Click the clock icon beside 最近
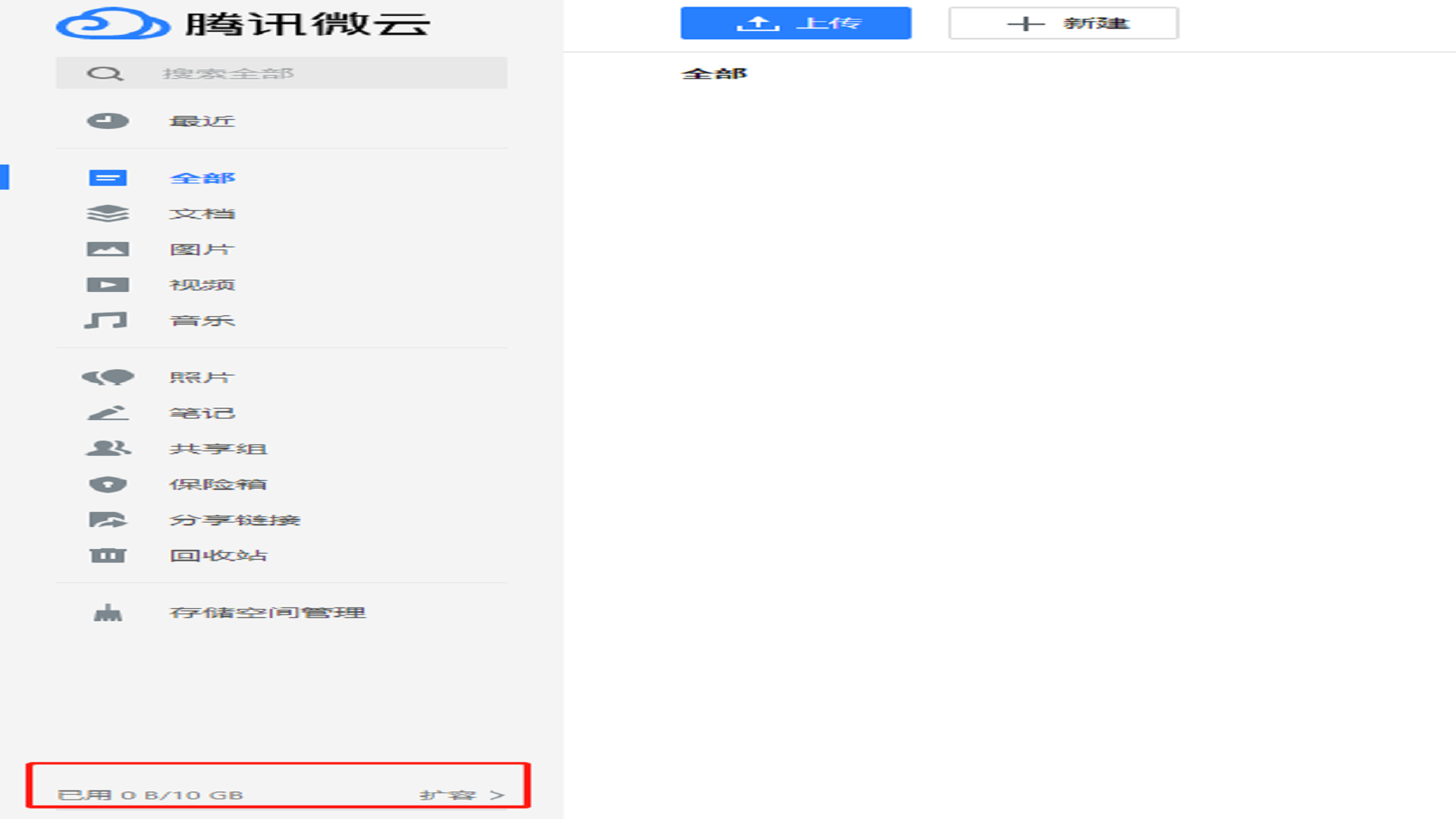The height and width of the screenshot is (819, 1456). coord(108,121)
